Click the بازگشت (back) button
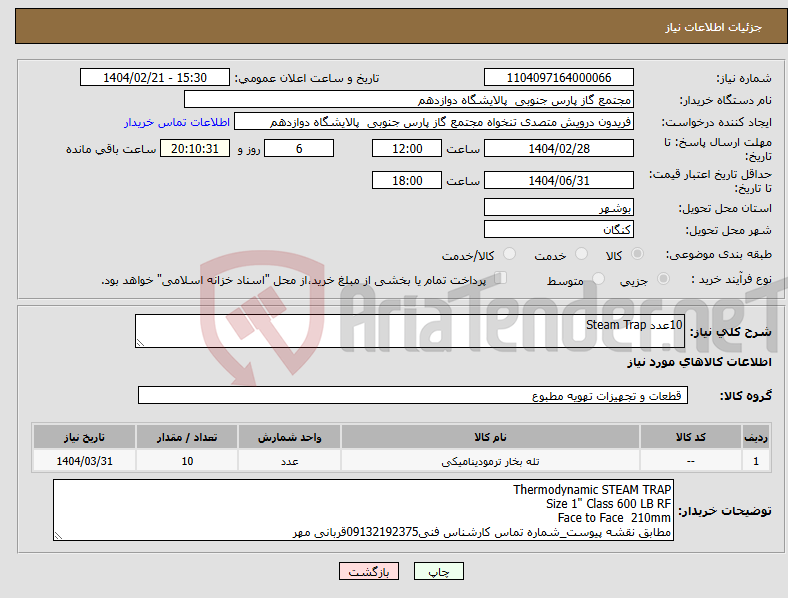The width and height of the screenshot is (788, 598). tap(369, 571)
